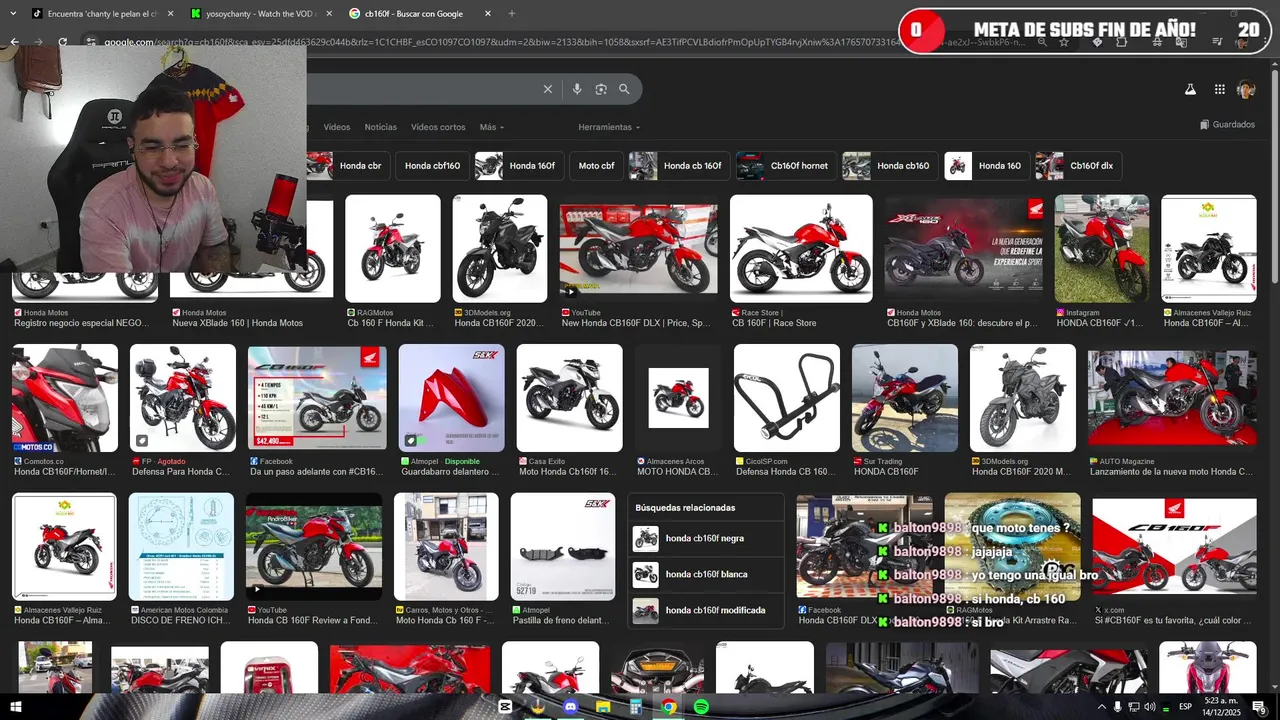Image resolution: width=1280 pixels, height=720 pixels.
Task: Open CapCut from the taskbar
Action: pos(505,707)
